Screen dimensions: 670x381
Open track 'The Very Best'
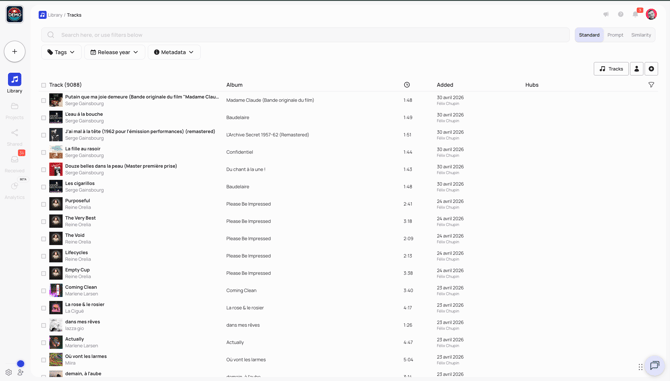coord(80,218)
